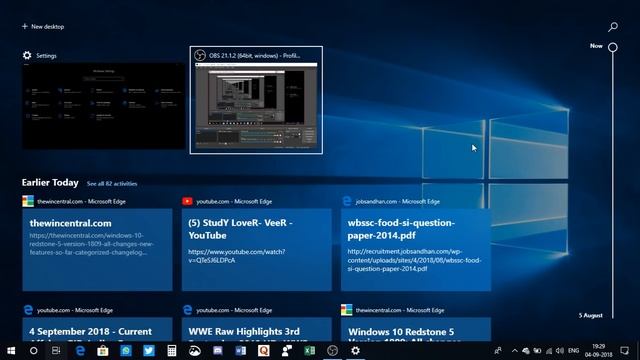640x360 pixels.
Task: Switch to the Settings window thumbnail
Action: coord(103,106)
